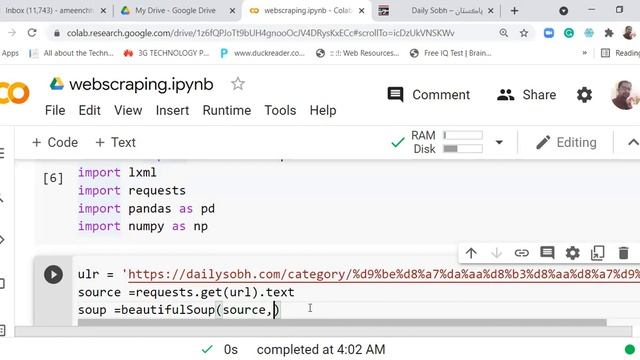Go forward in browser history
Screen dimensions: 640x360
(12, 33)
